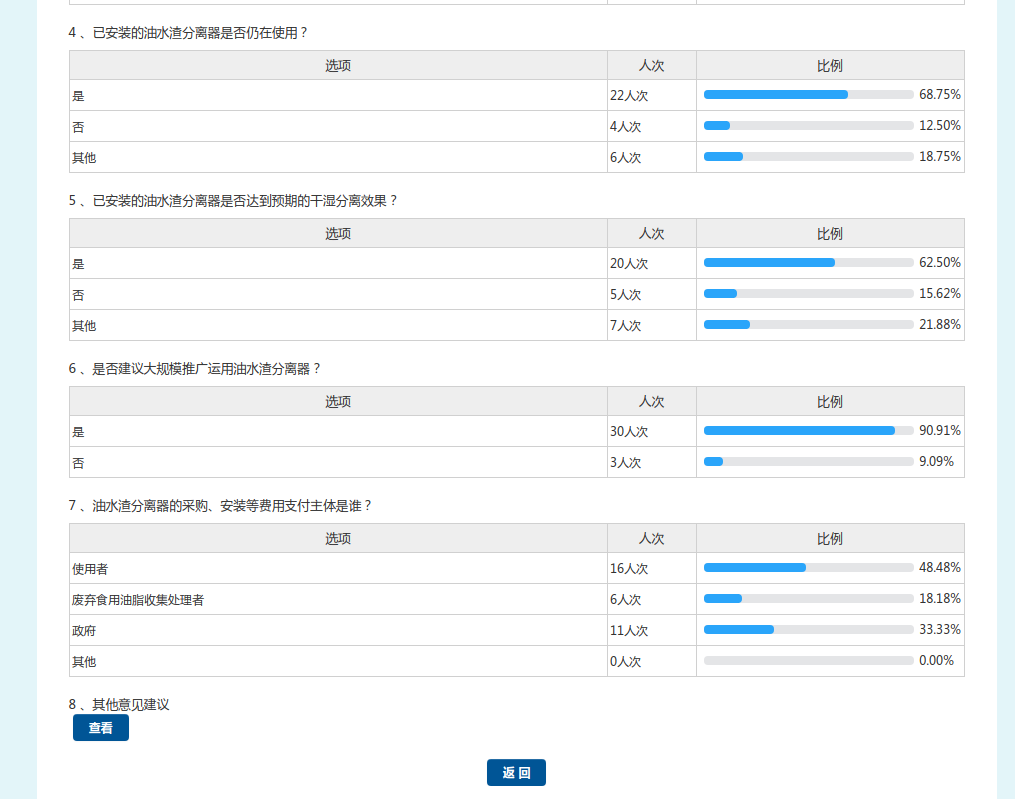Click the empty 0.00% progress bar
Screen dimensions: 1015x799
808,661
